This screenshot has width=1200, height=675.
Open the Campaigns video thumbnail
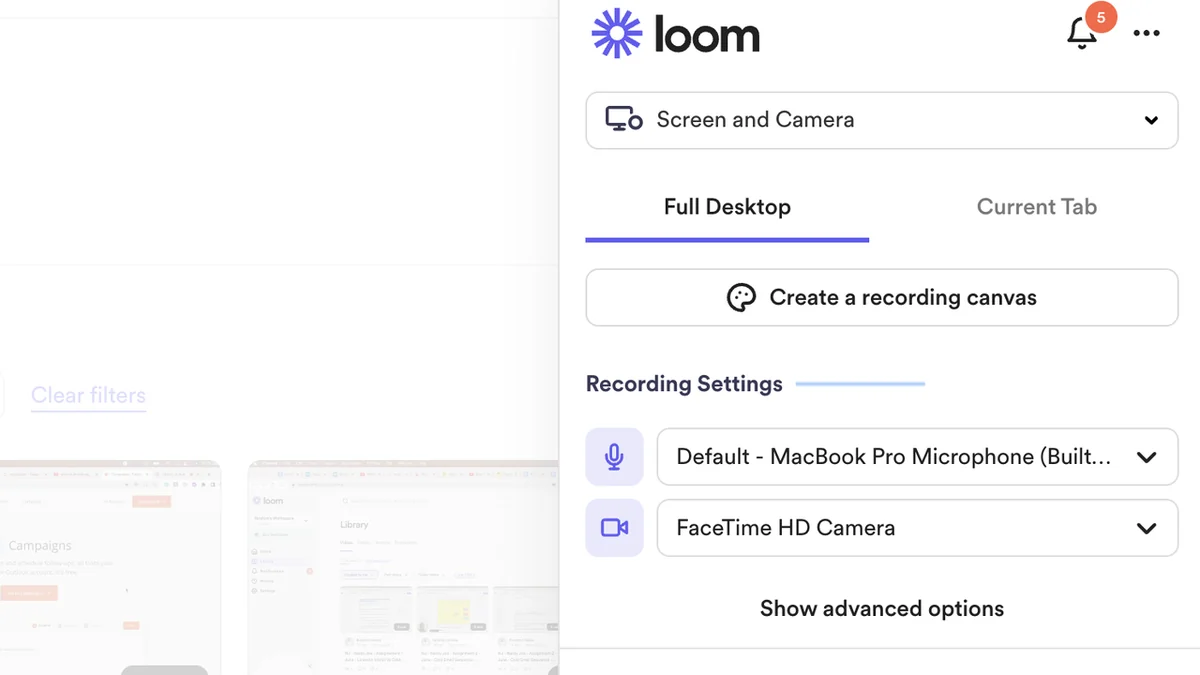tap(110, 565)
